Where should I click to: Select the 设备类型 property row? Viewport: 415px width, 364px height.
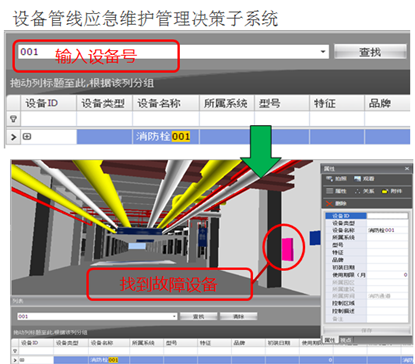pyautogui.click(x=367, y=223)
